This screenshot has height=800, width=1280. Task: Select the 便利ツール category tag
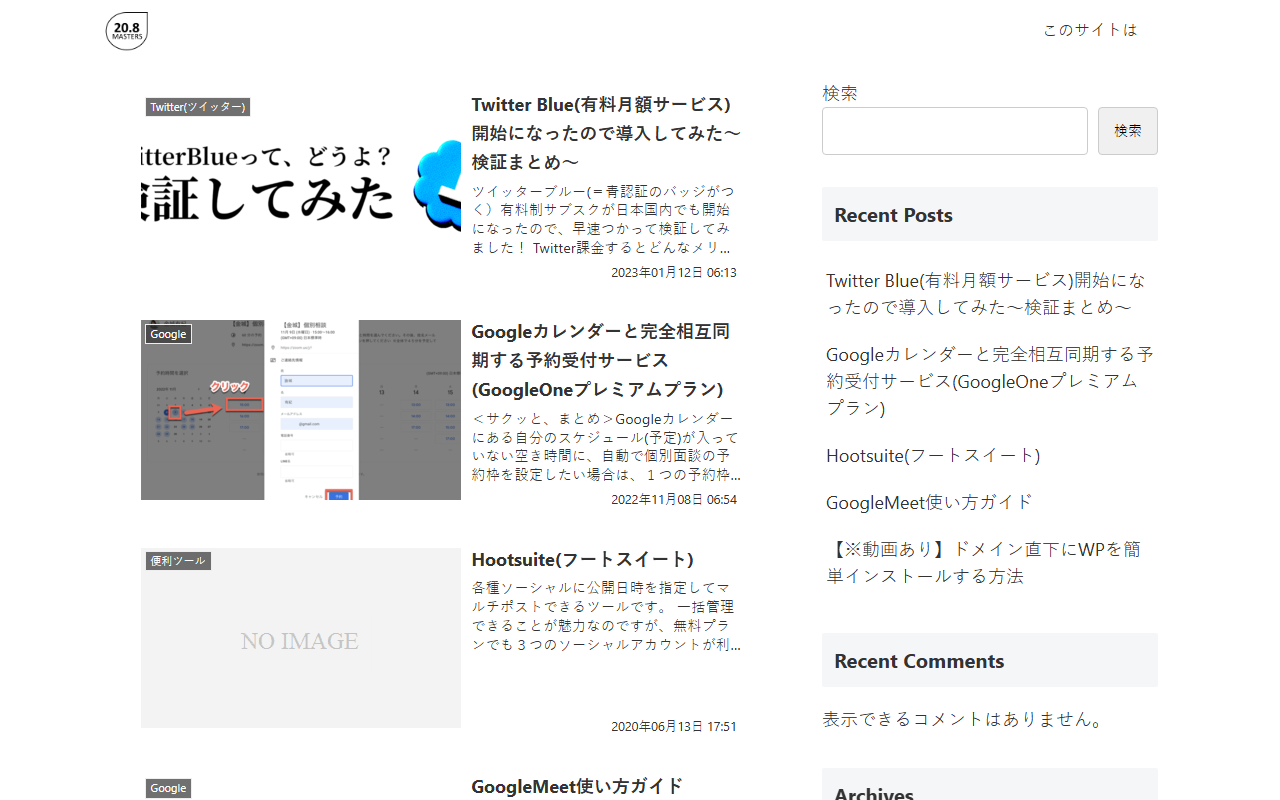coord(178,561)
